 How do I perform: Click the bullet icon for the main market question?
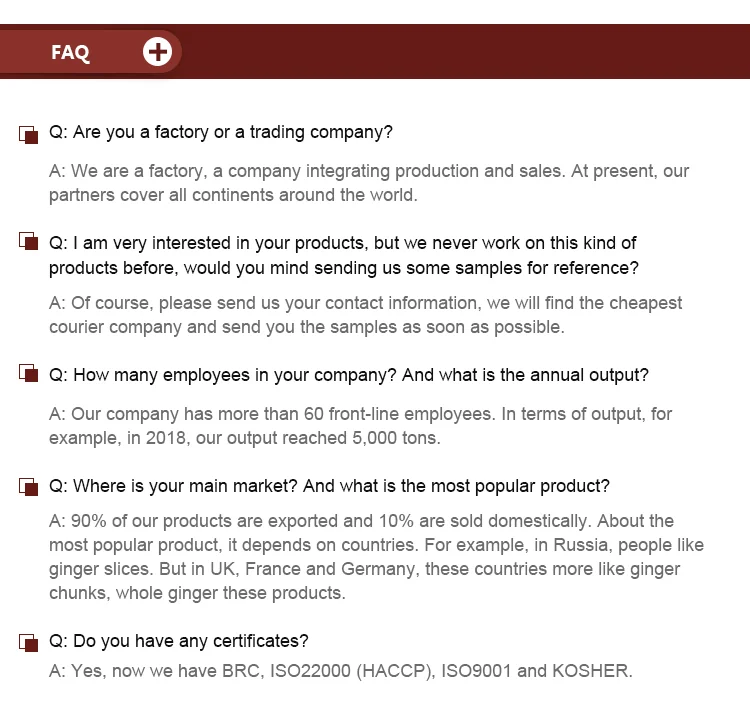click(x=28, y=487)
